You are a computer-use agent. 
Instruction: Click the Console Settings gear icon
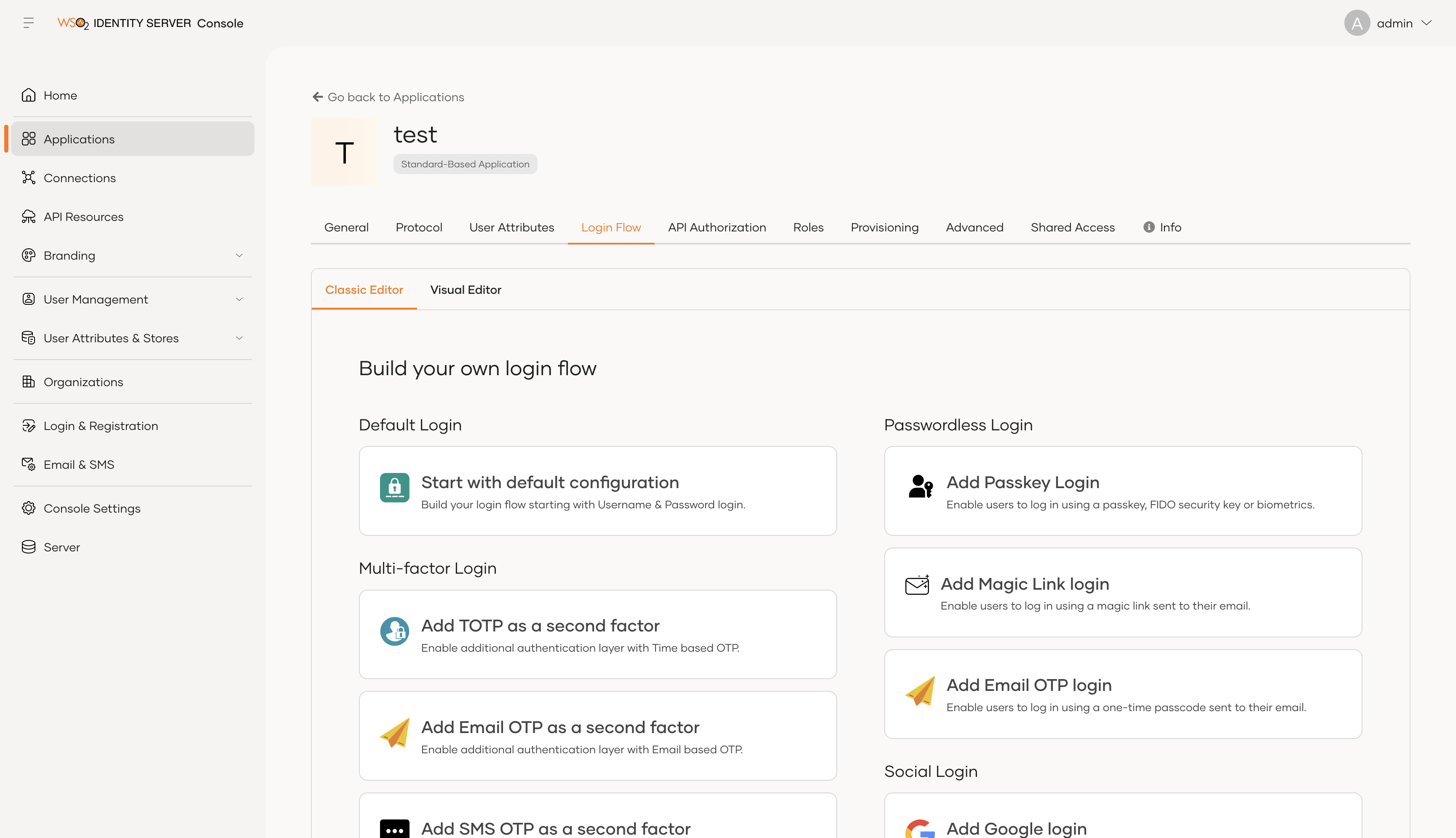(28, 508)
